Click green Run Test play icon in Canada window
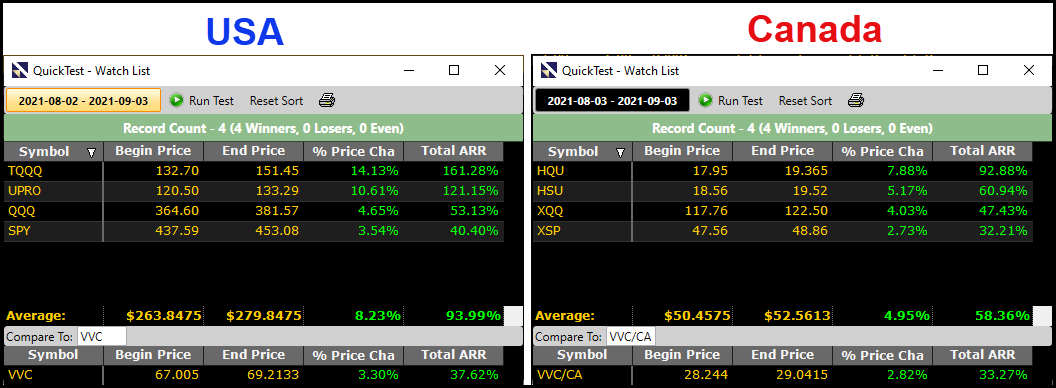Viewport: 1056px width, 388px height. (x=706, y=100)
